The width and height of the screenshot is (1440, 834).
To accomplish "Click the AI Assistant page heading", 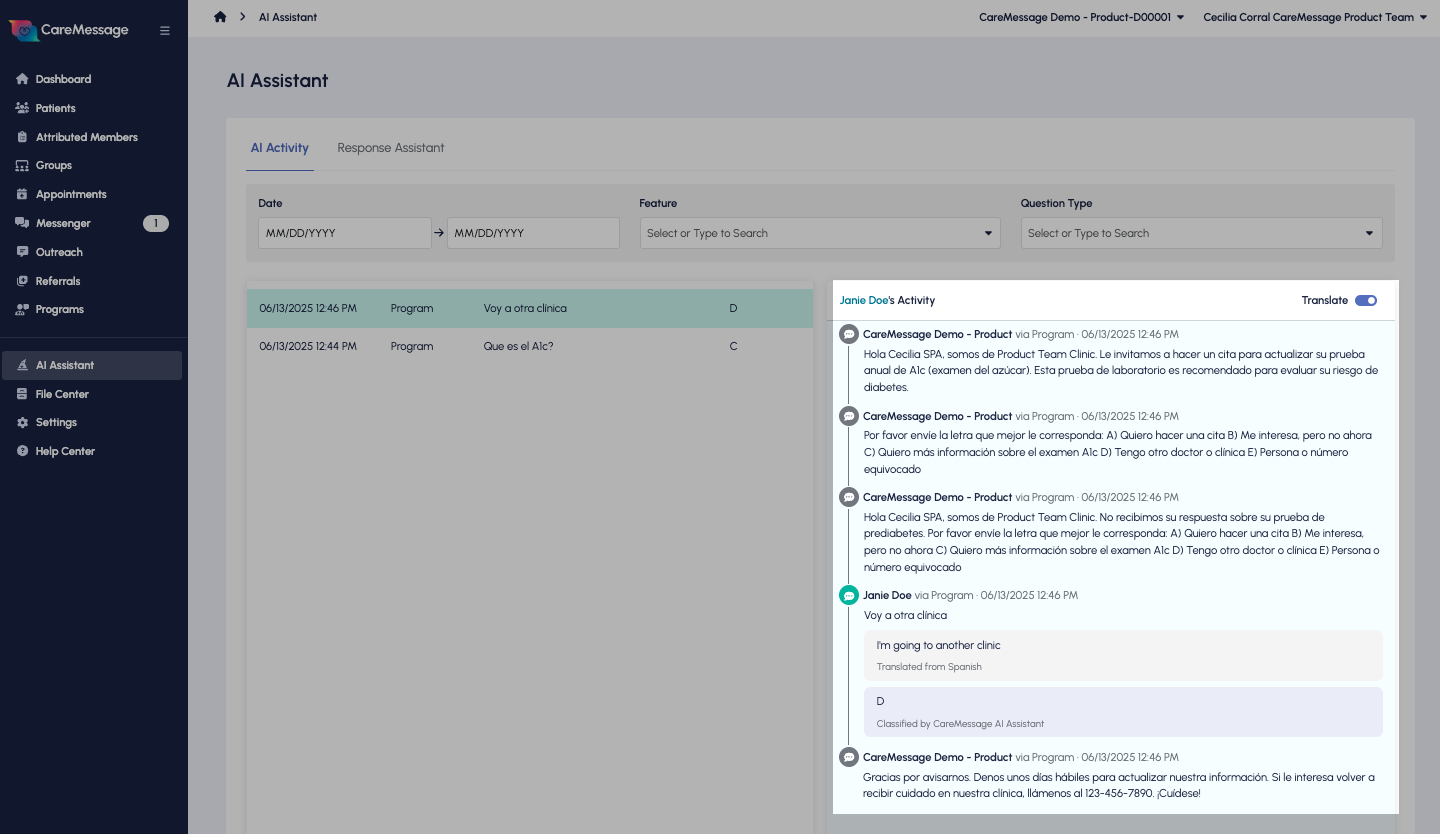I will pos(278,81).
